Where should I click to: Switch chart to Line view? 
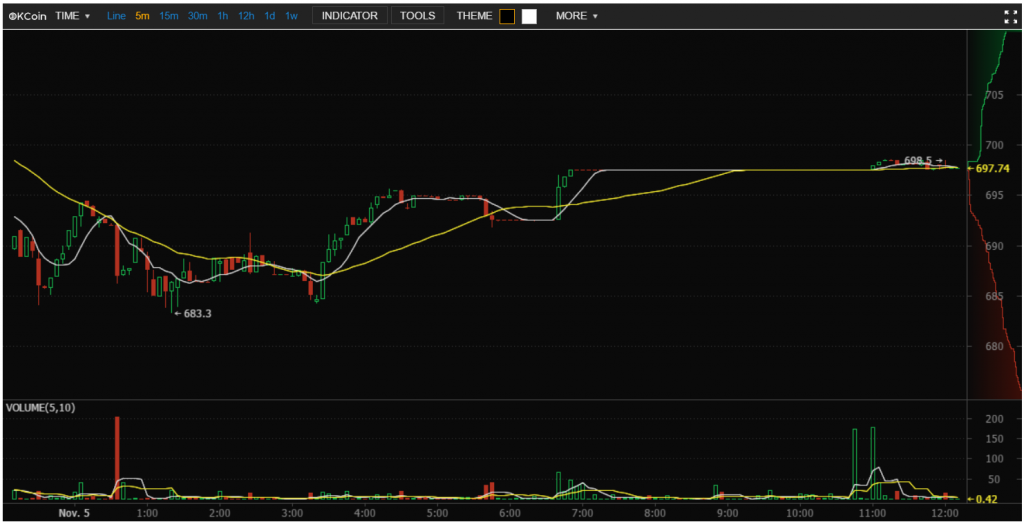click(x=116, y=16)
